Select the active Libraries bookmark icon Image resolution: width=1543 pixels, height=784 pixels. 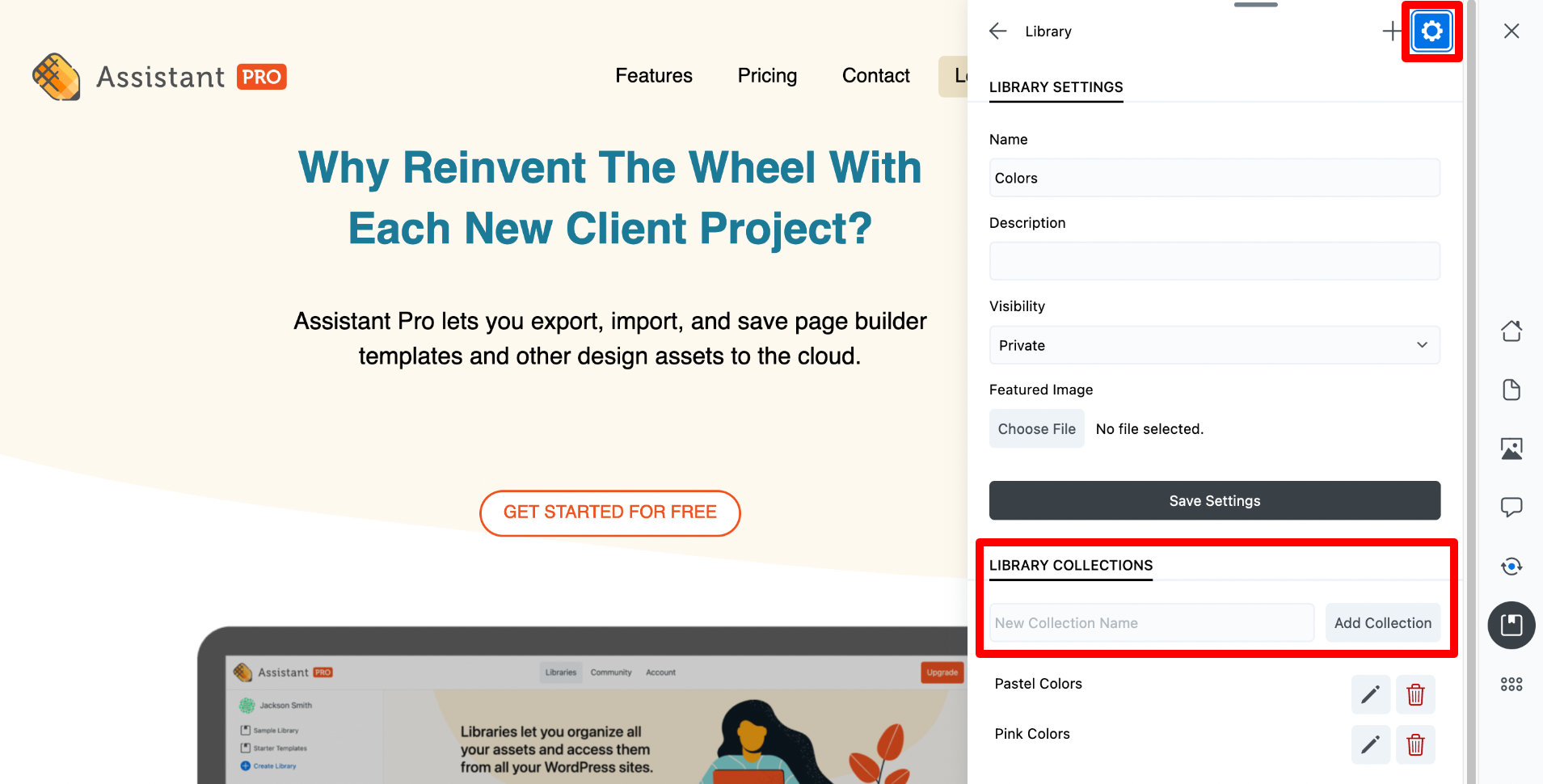tap(1511, 626)
